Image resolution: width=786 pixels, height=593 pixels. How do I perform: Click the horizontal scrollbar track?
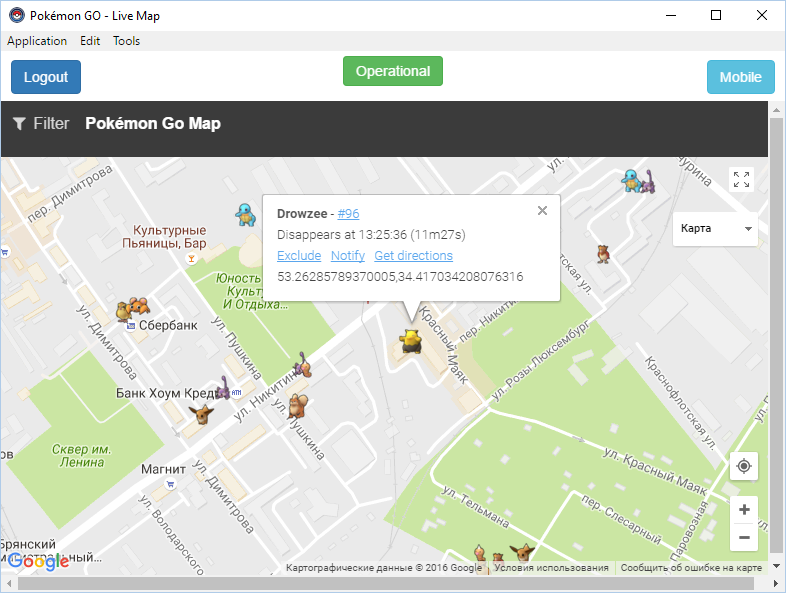click(x=386, y=584)
